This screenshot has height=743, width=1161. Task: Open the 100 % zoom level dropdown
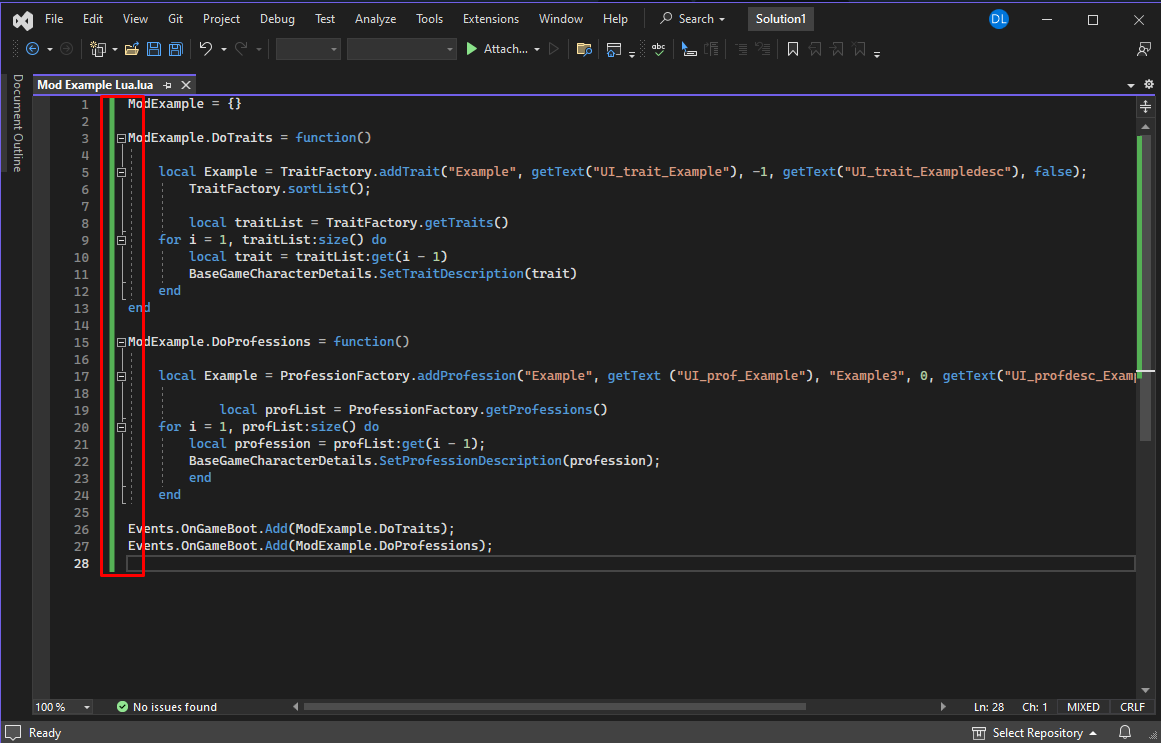[x=87, y=707]
